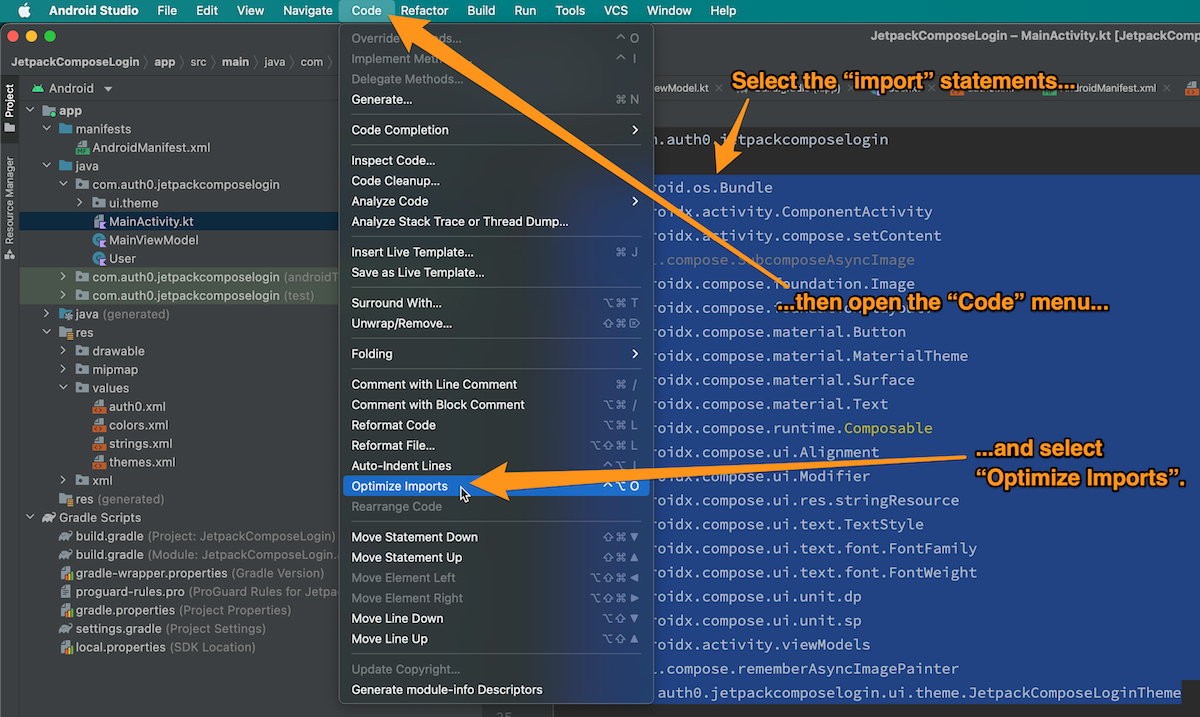
Task: Select Comment with Block Comment entry
Action: tap(495, 405)
